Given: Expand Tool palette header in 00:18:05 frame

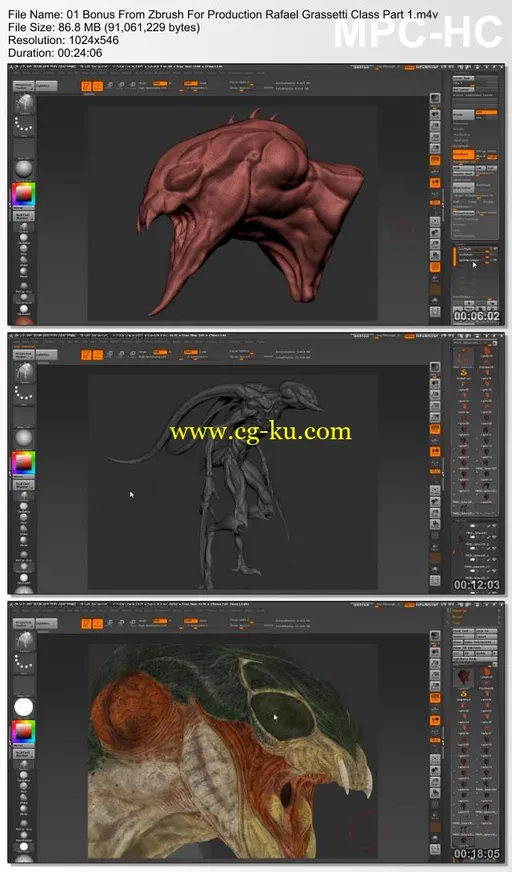Looking at the screenshot, I should click(456, 623).
